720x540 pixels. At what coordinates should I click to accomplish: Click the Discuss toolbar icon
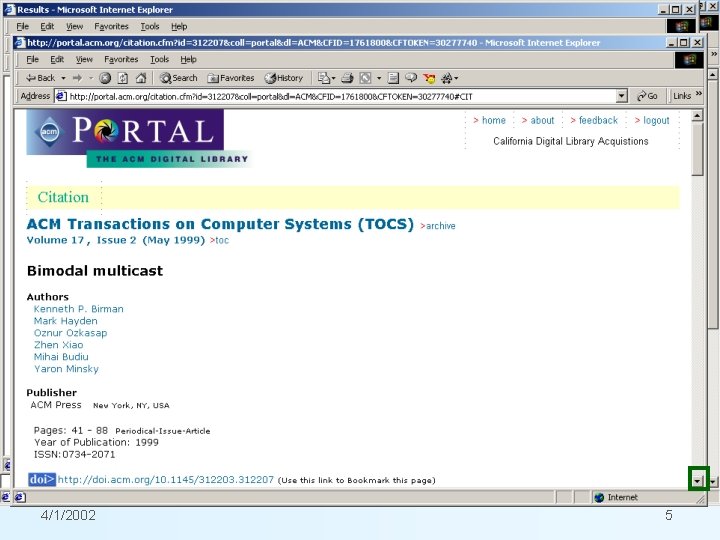point(393,78)
